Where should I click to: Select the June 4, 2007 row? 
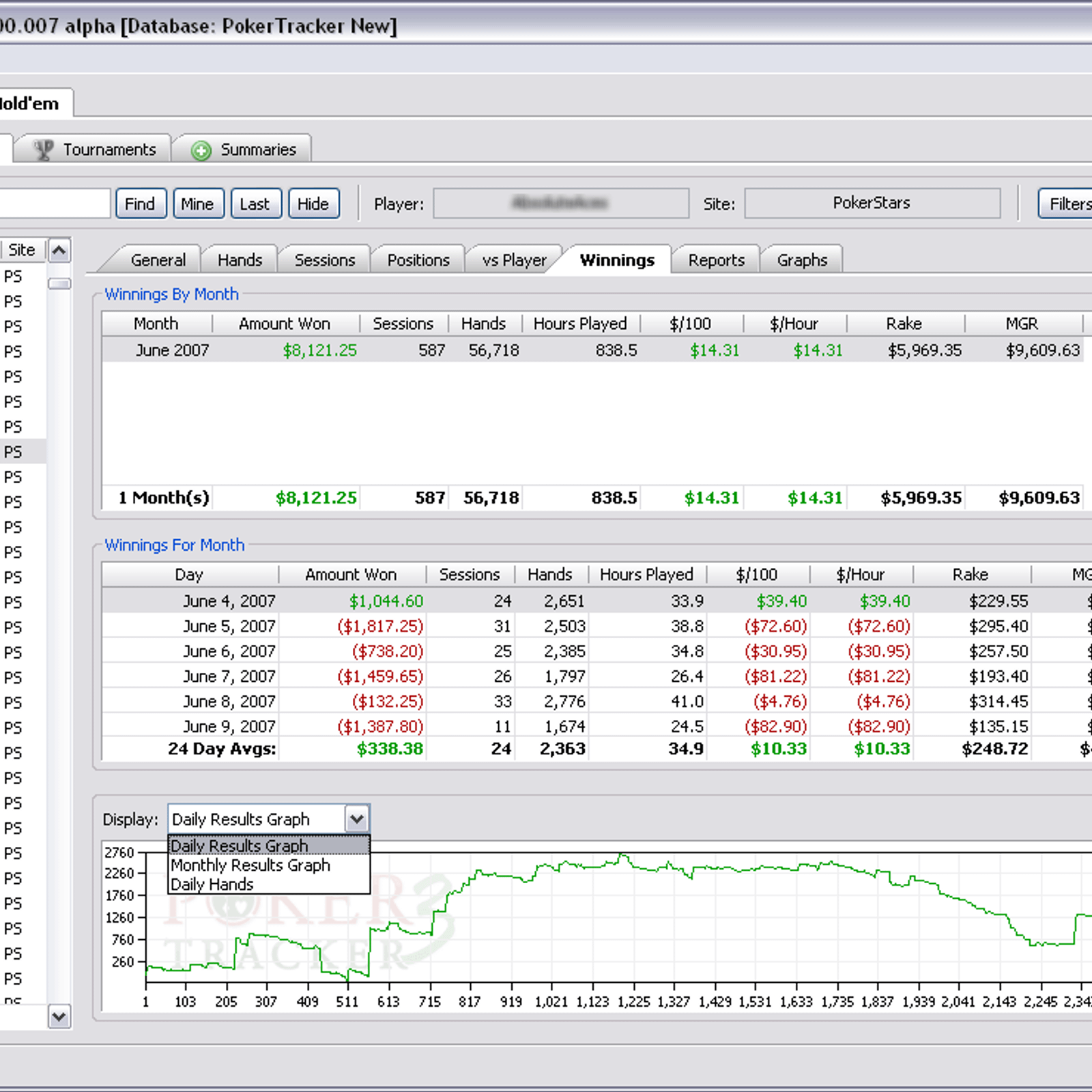point(597,601)
